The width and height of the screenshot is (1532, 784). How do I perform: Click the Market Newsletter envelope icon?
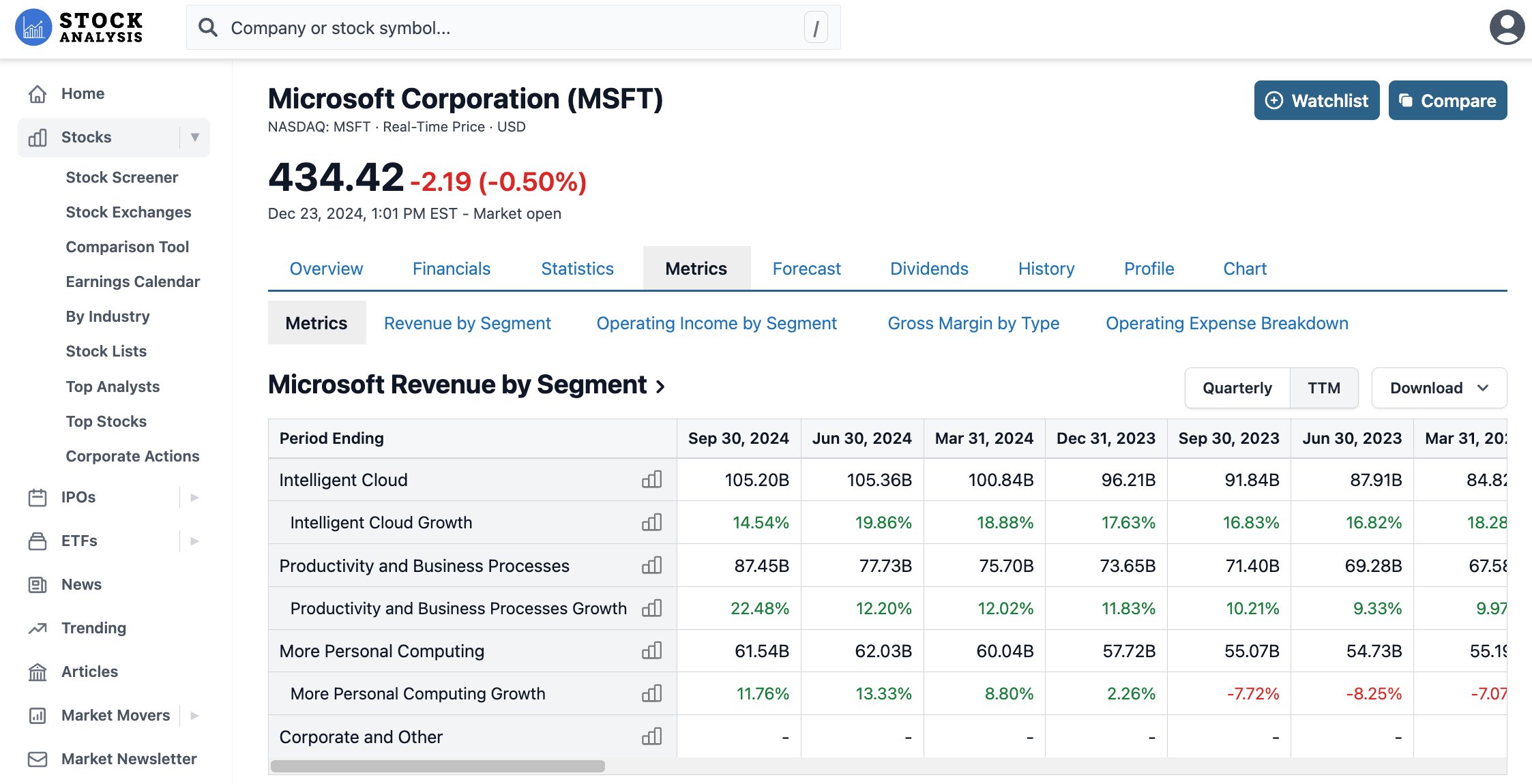38,759
